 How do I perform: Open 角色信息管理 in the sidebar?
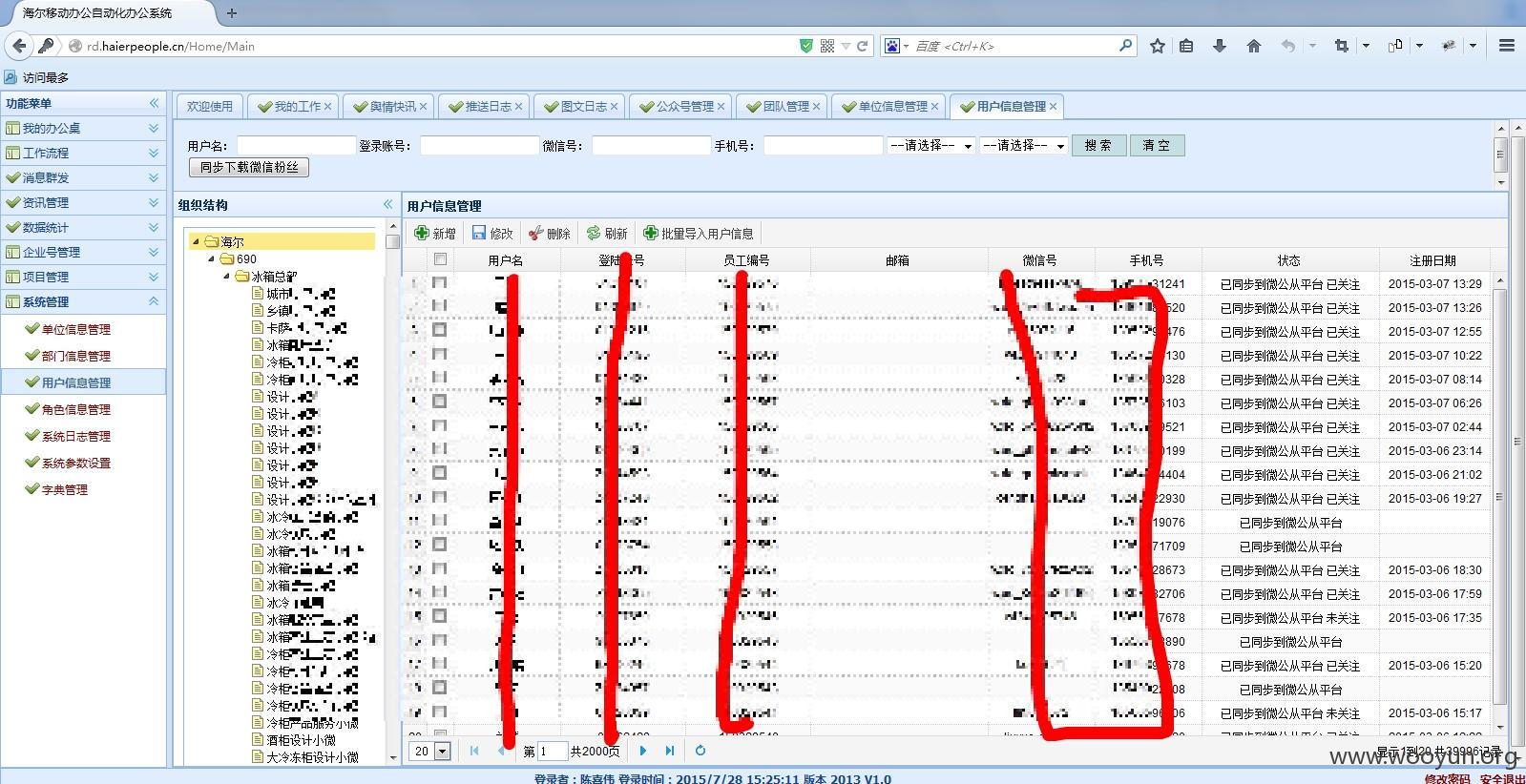75,409
